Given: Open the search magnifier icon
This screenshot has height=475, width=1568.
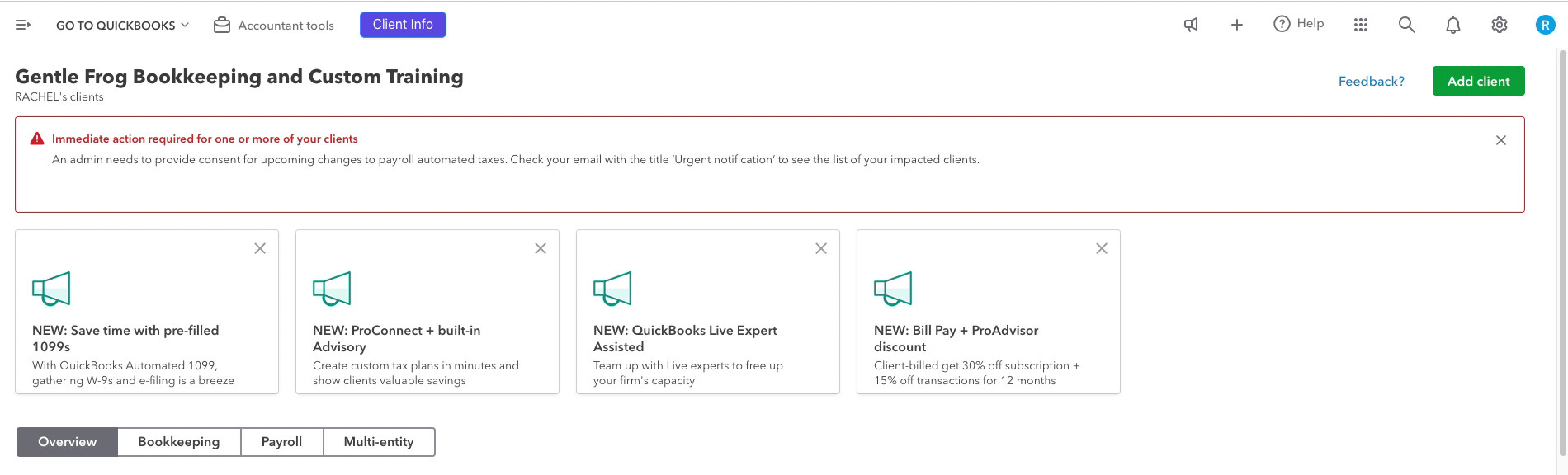Looking at the screenshot, I should [1407, 26].
